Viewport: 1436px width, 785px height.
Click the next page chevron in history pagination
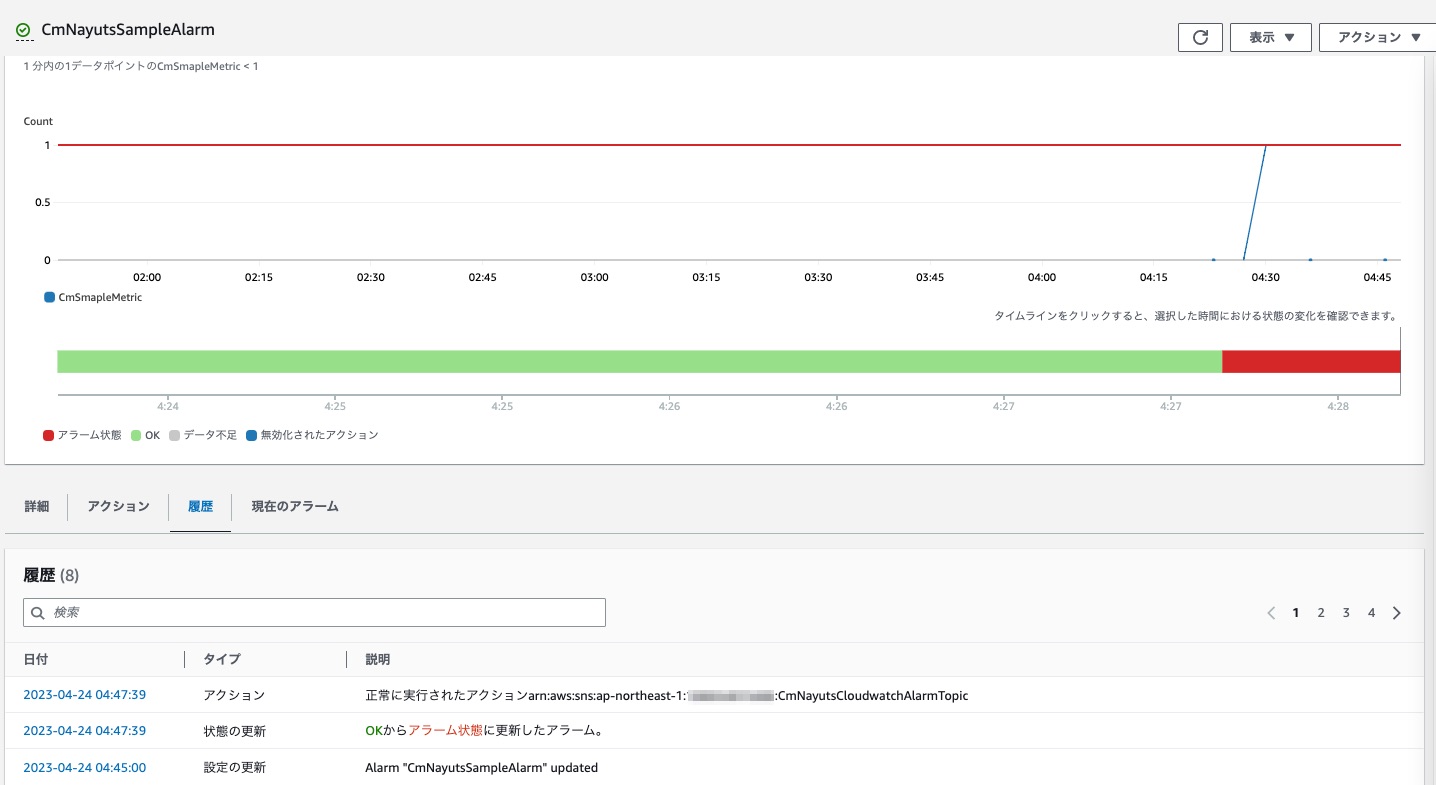(x=1397, y=612)
